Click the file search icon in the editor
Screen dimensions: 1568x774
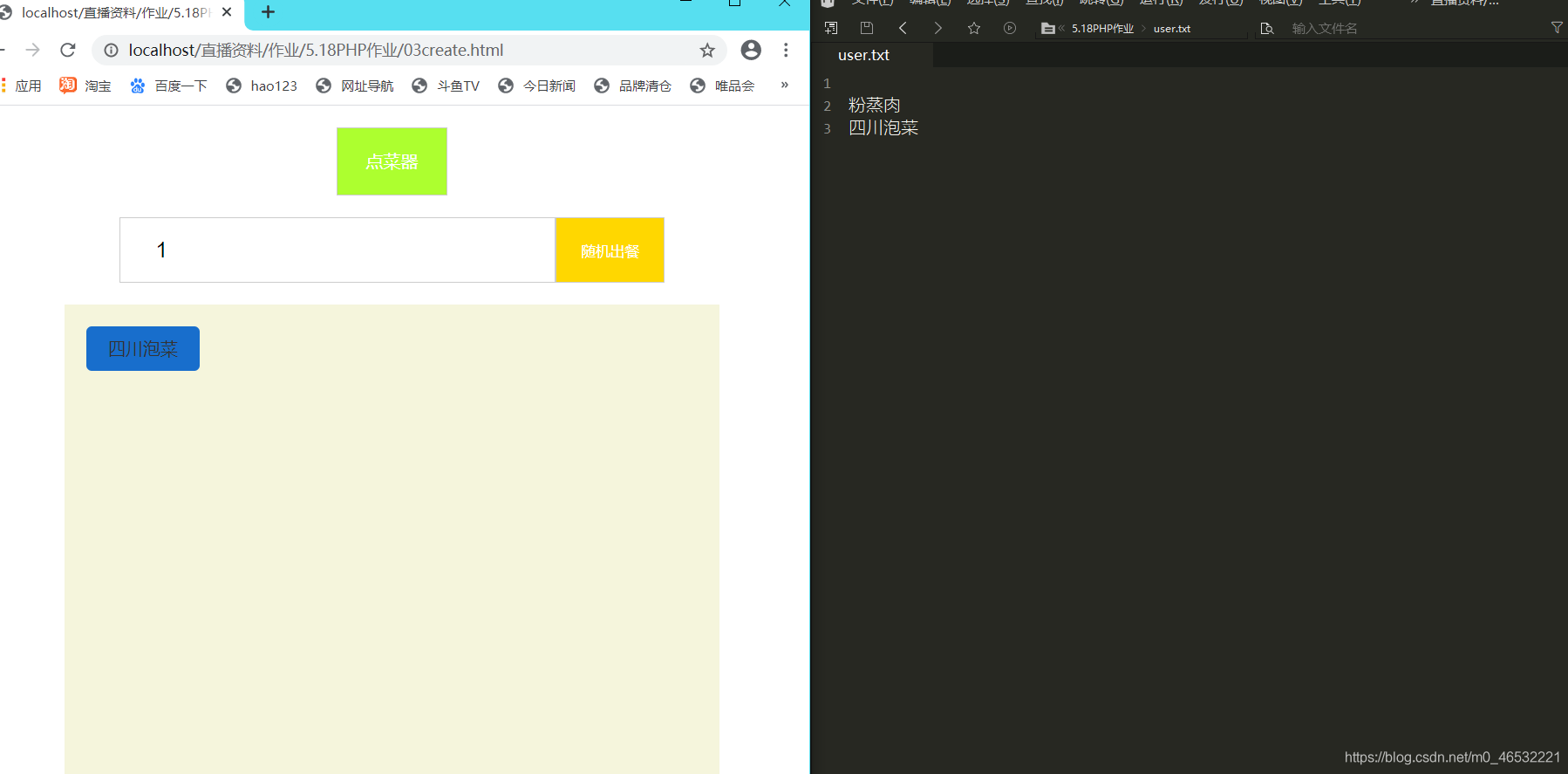point(1267,29)
